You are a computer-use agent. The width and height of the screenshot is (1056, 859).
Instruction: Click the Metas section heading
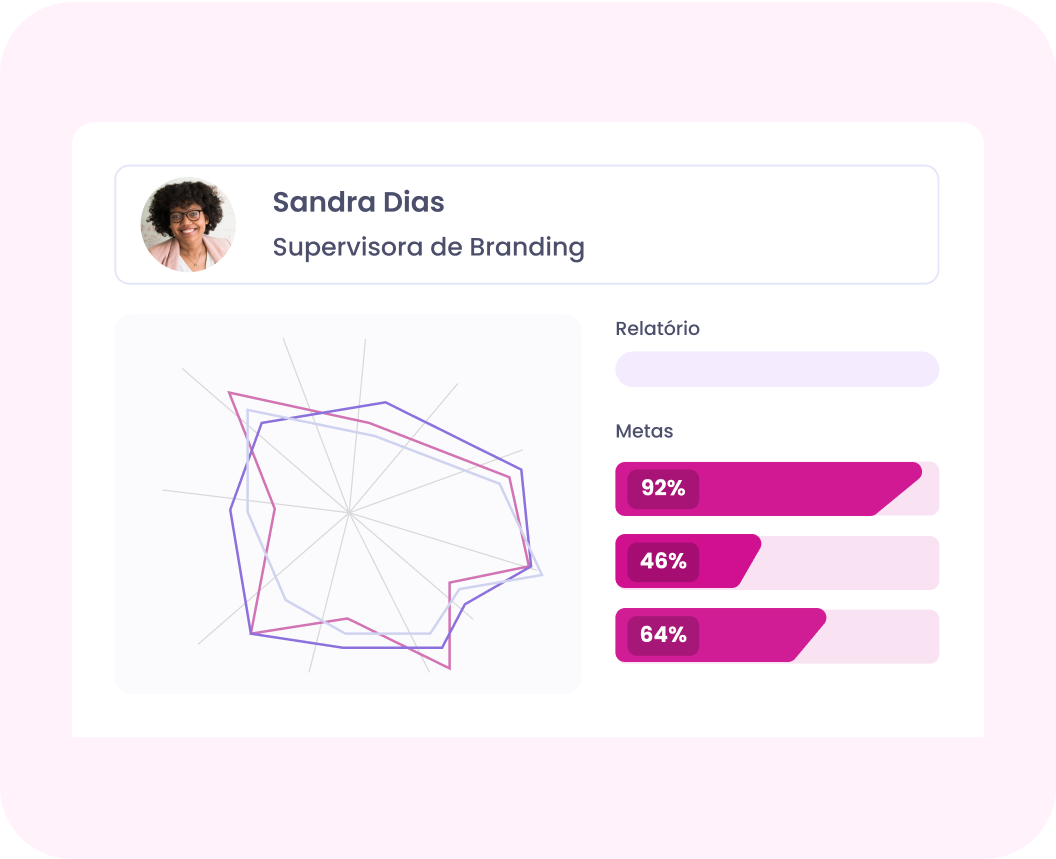pyautogui.click(x=644, y=431)
